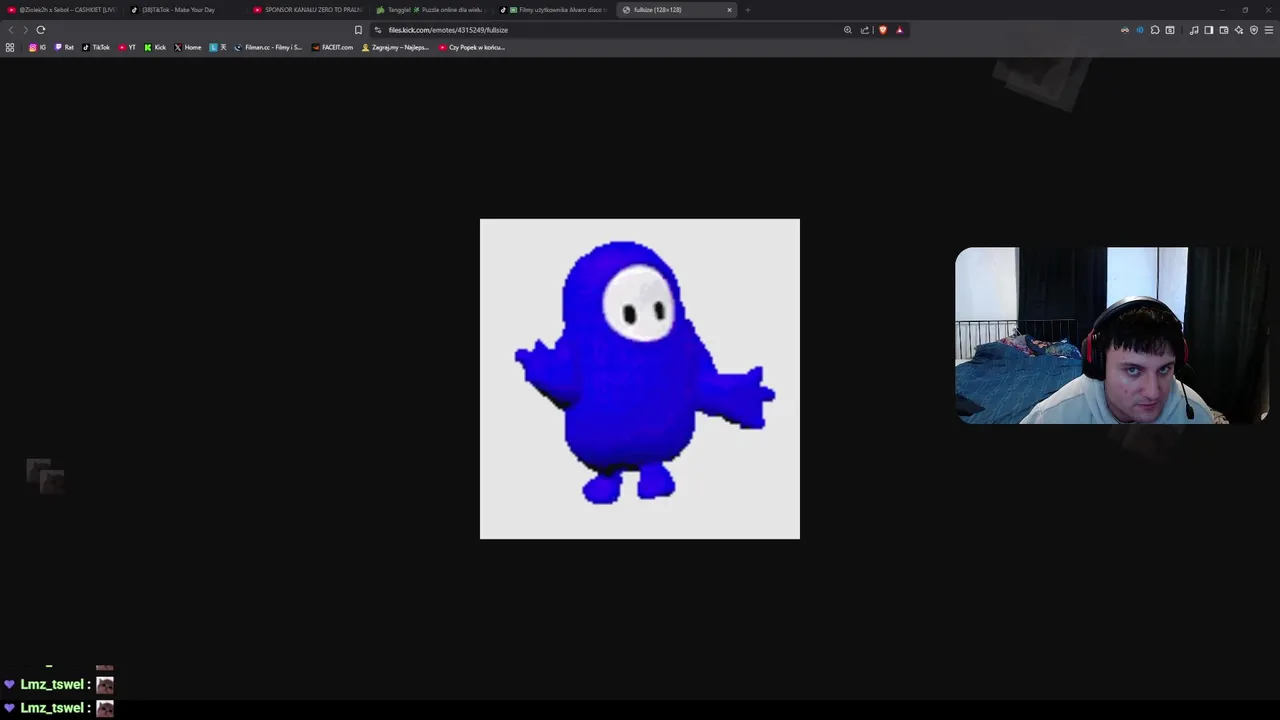
Task: Click the zoom magnifier icon in address bar
Action: [x=848, y=30]
